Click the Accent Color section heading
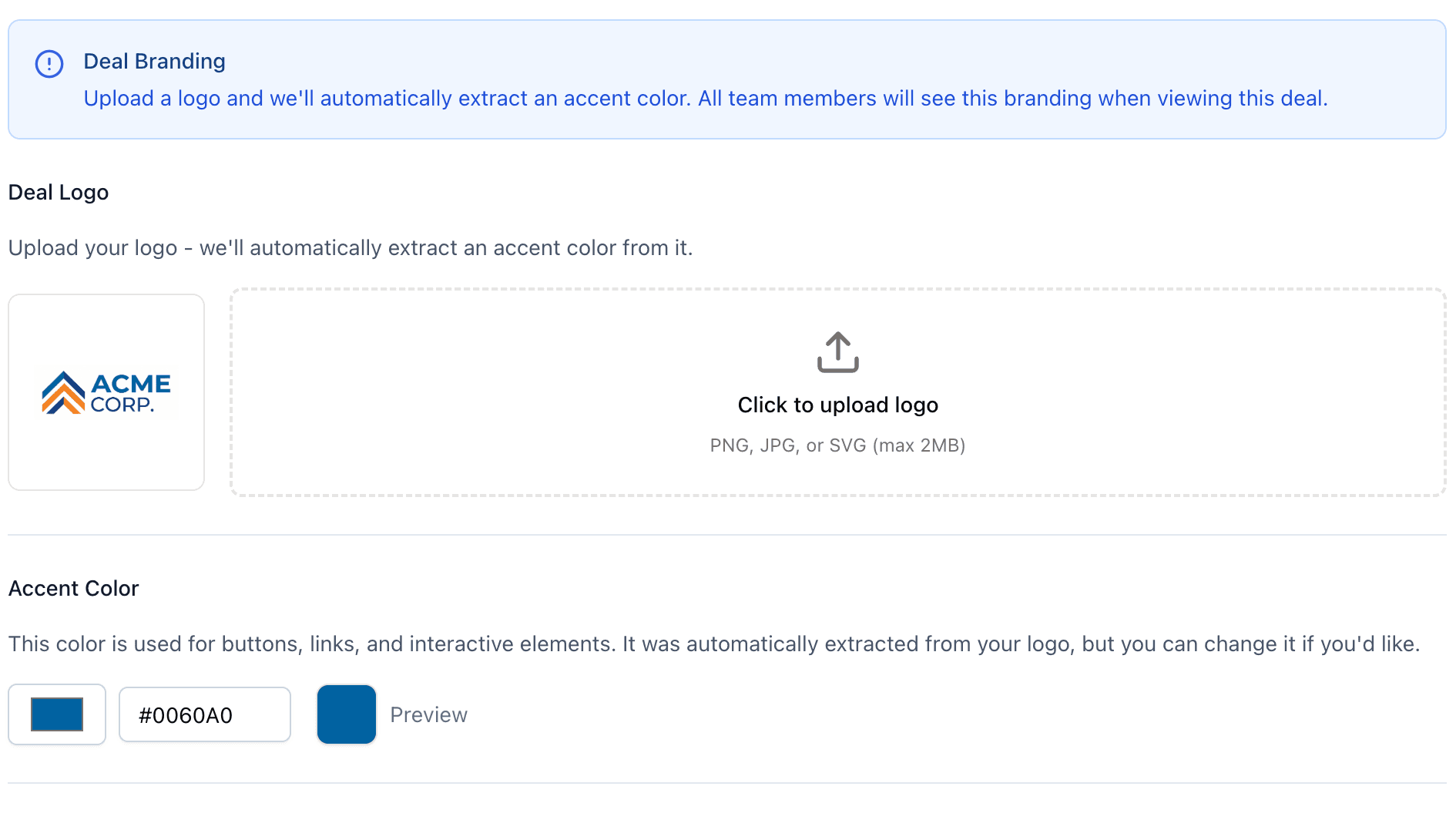Image resolution: width=1456 pixels, height=820 pixels. (73, 588)
